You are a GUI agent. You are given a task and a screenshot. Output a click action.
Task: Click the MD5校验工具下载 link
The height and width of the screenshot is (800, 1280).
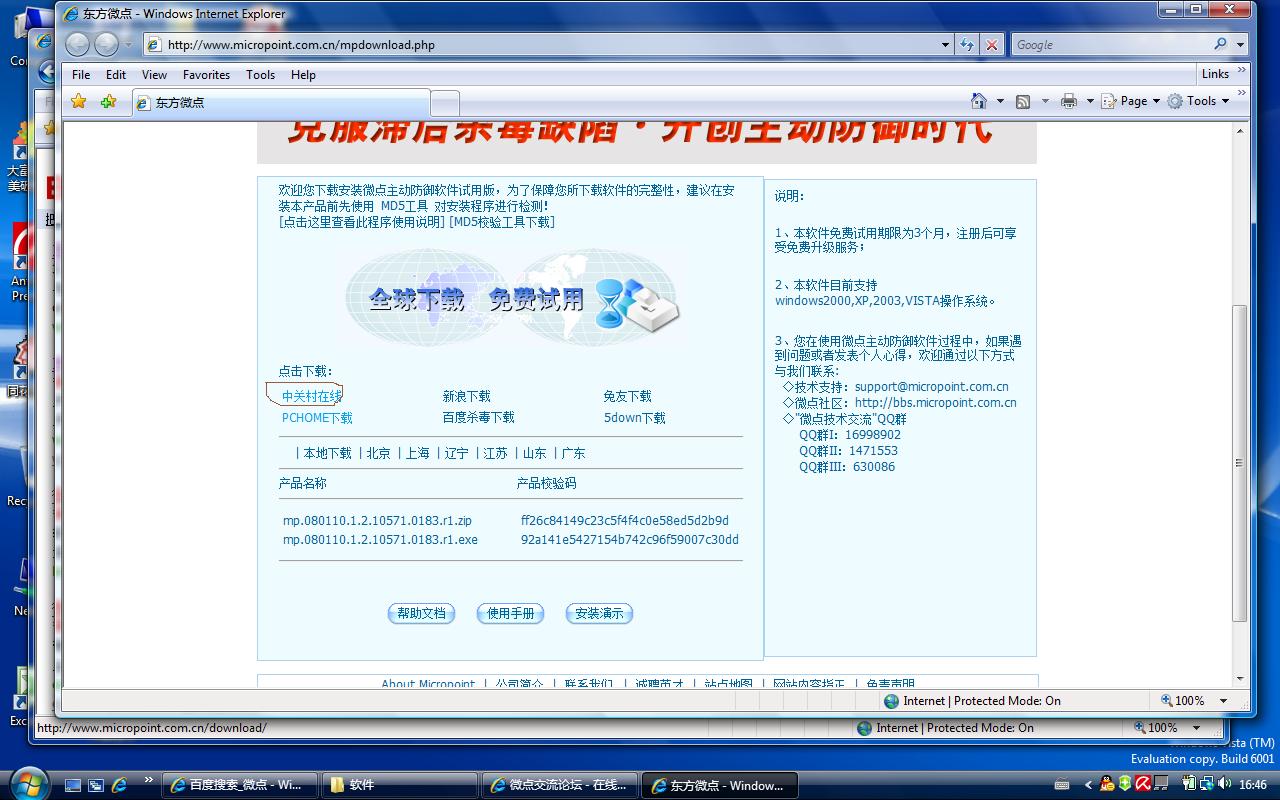pyautogui.click(x=502, y=222)
